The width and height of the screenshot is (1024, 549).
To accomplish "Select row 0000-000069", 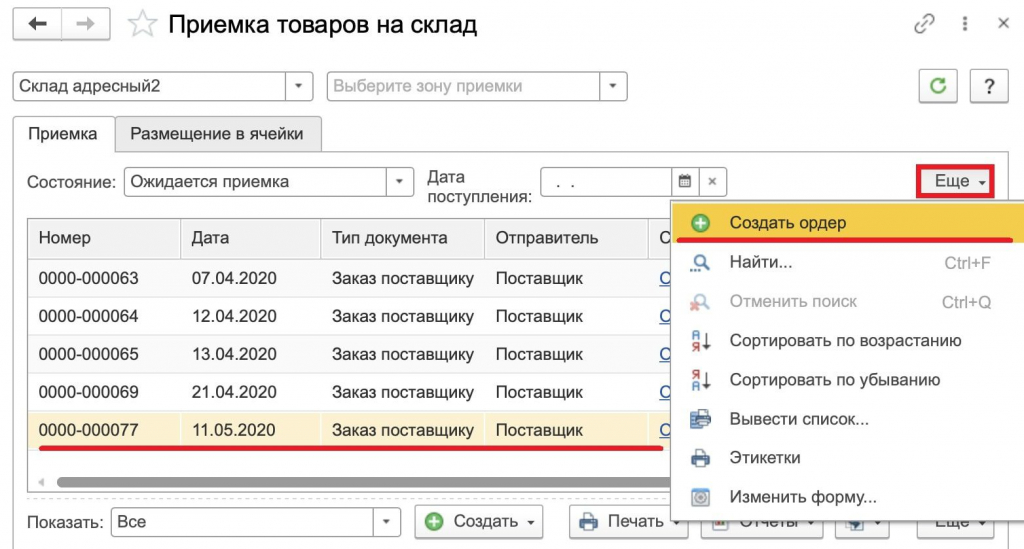I will 349,392.
